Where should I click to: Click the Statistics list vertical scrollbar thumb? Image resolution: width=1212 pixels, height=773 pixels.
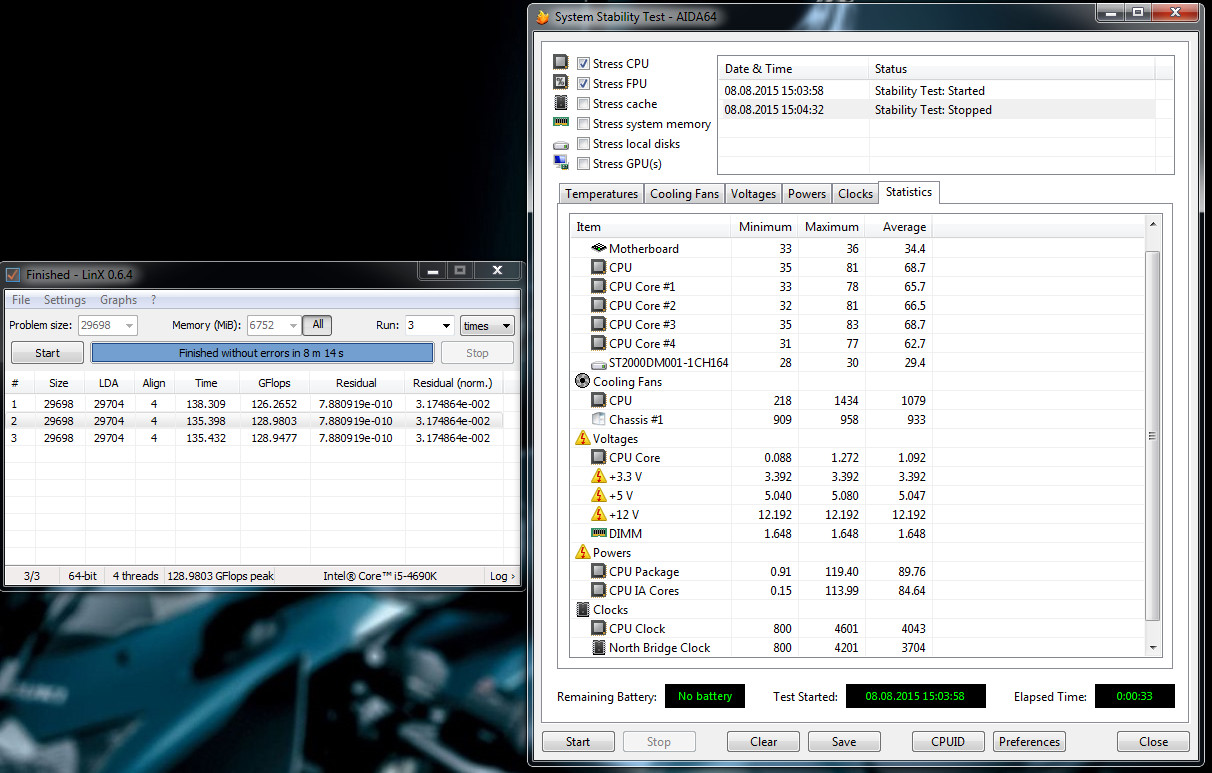(1152, 436)
